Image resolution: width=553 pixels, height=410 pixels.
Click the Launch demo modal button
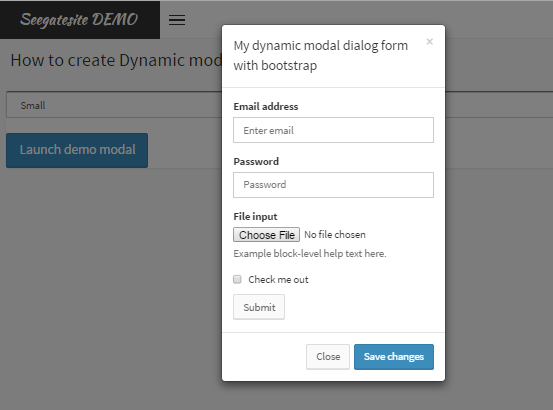point(77,150)
